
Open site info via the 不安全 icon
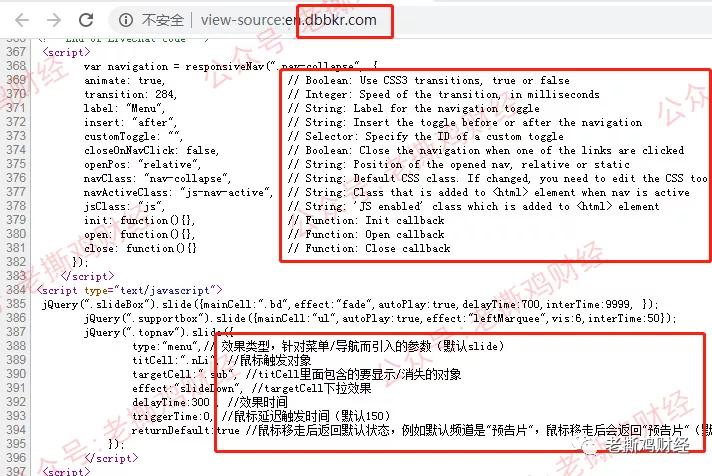[126, 20]
